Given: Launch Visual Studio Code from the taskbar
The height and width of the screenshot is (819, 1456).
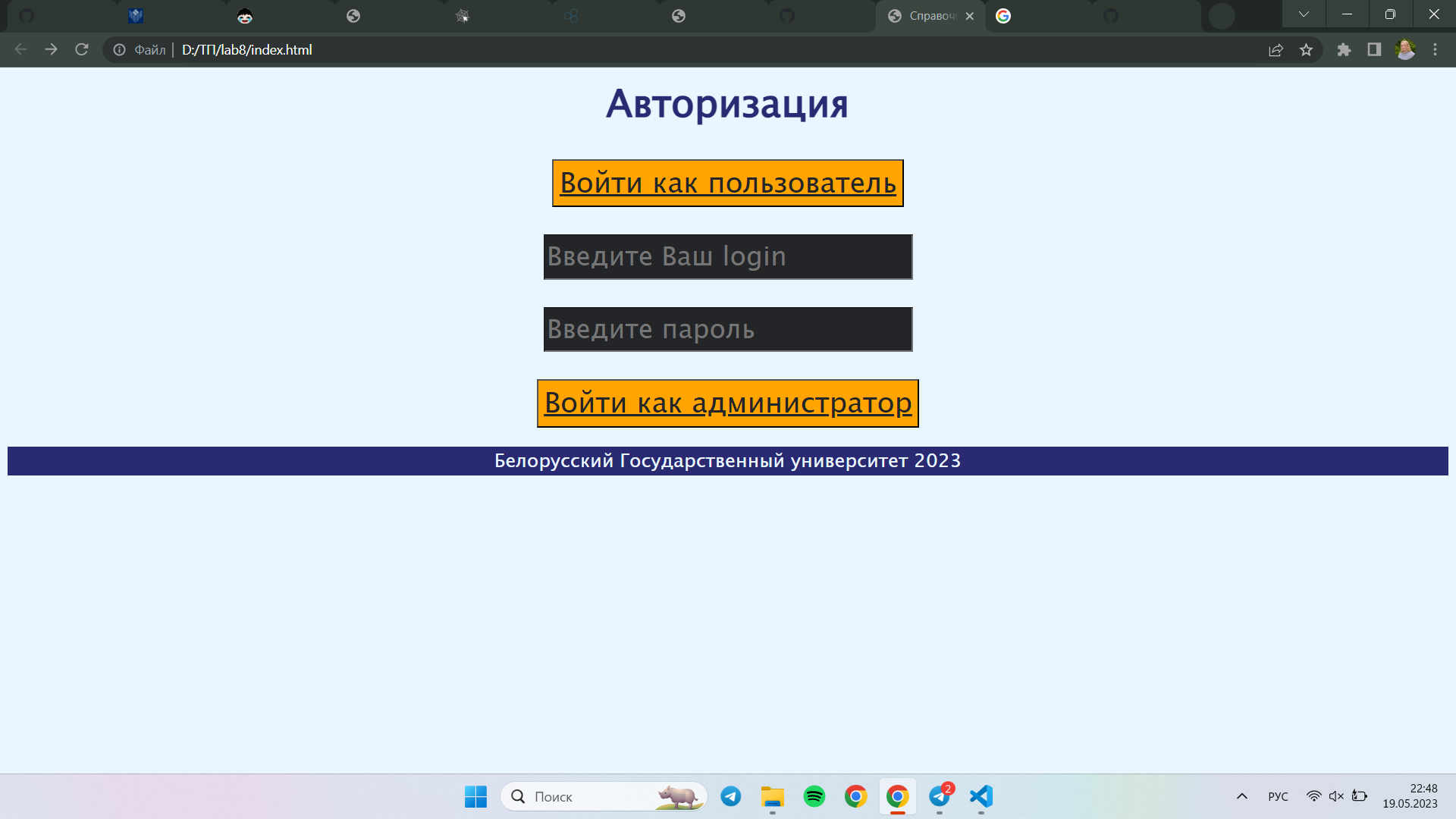Looking at the screenshot, I should pyautogui.click(x=981, y=797).
